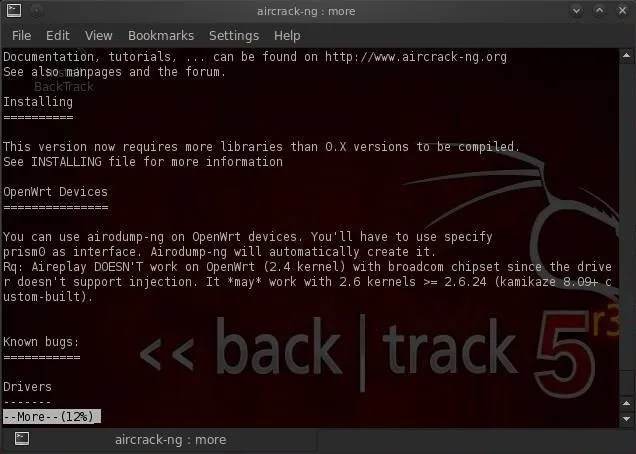Click the terminal icon in title bar
Screen dimensions: 636x454
[x=14, y=11]
